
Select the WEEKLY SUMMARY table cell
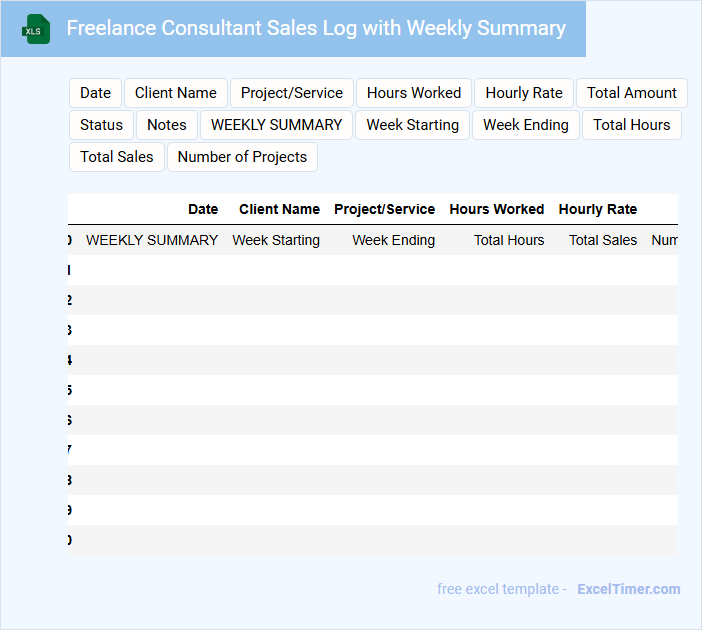[152, 240]
